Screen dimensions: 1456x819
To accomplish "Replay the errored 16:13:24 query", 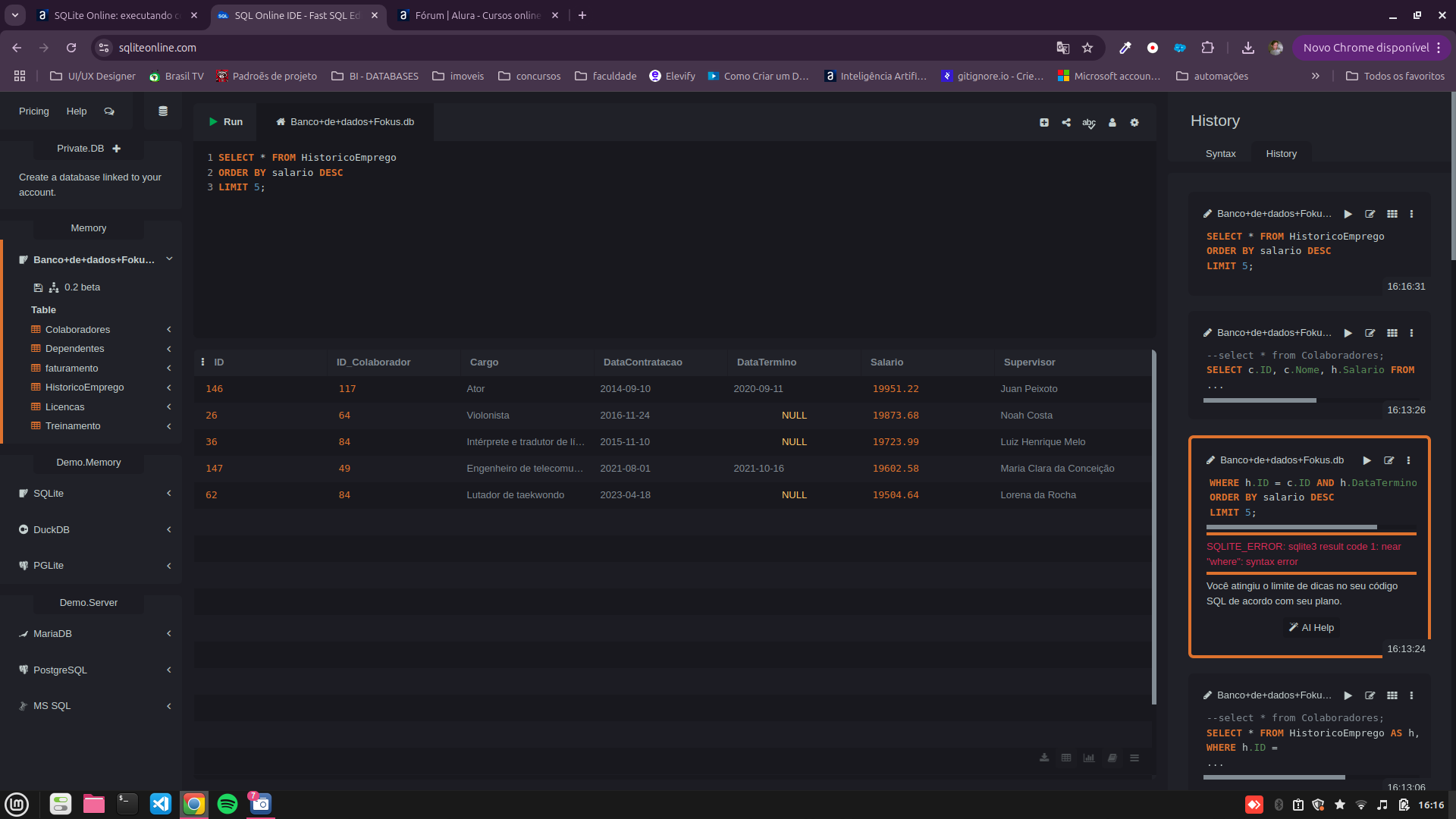I will coord(1367,460).
